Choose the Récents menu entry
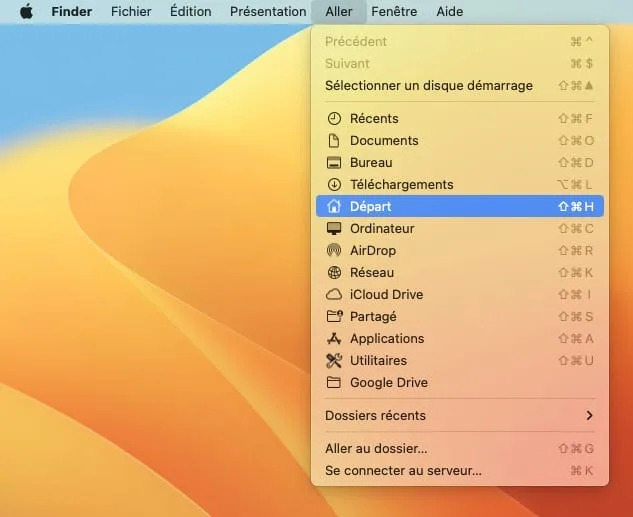Image resolution: width=633 pixels, height=517 pixels. (460, 119)
